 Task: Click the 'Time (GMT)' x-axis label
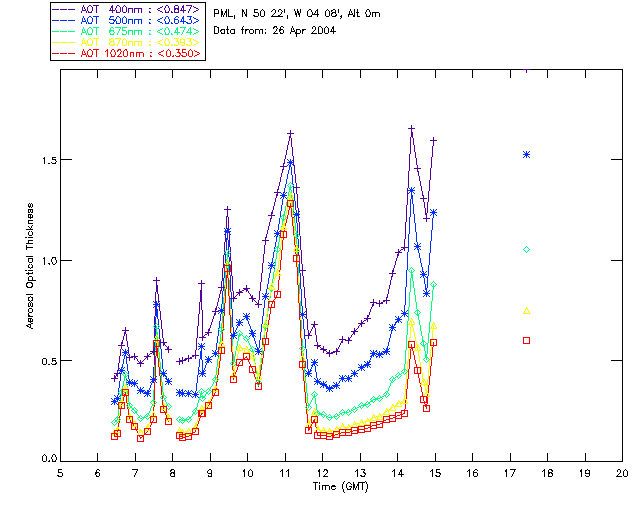[340, 487]
